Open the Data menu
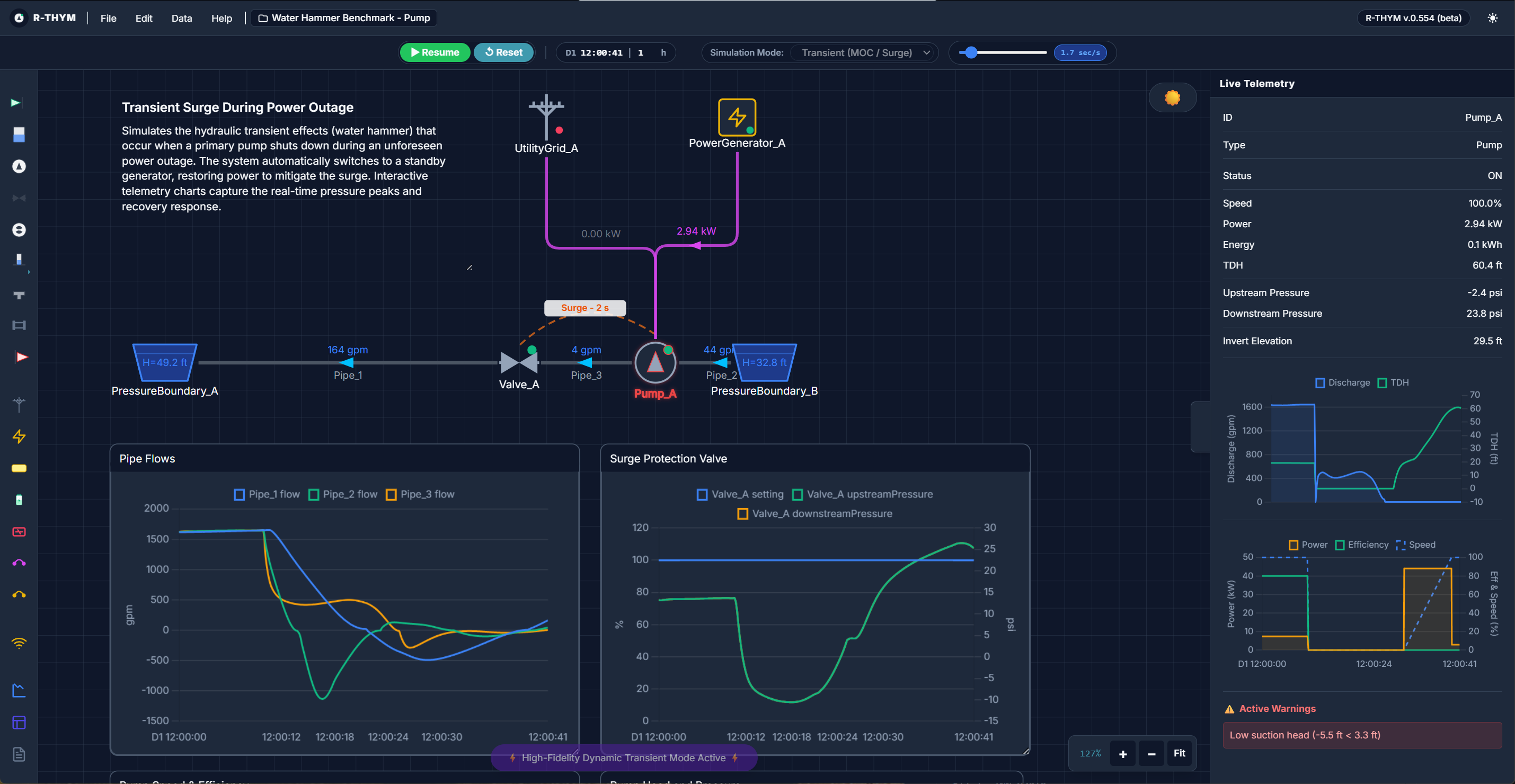This screenshot has height=784, width=1515. pos(182,18)
